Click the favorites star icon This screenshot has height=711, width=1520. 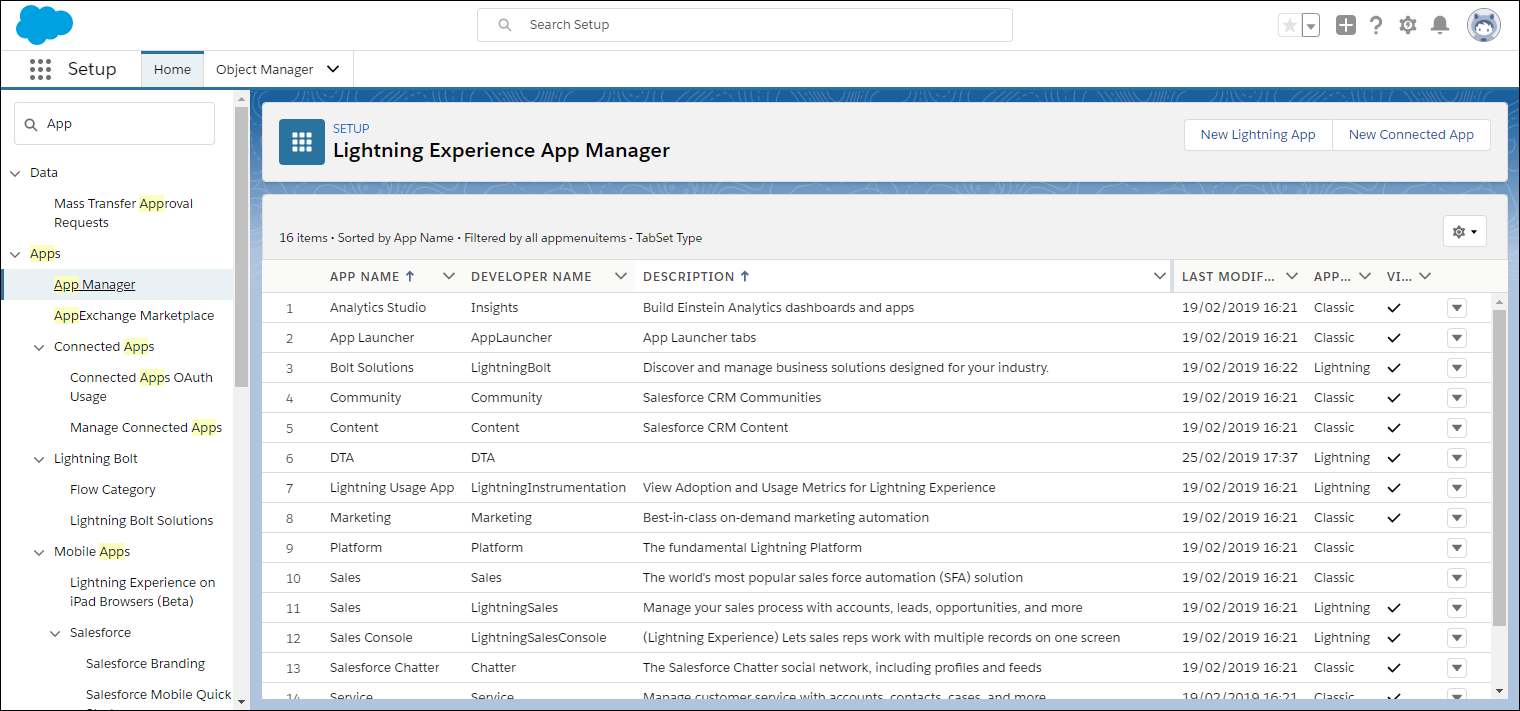point(1290,25)
